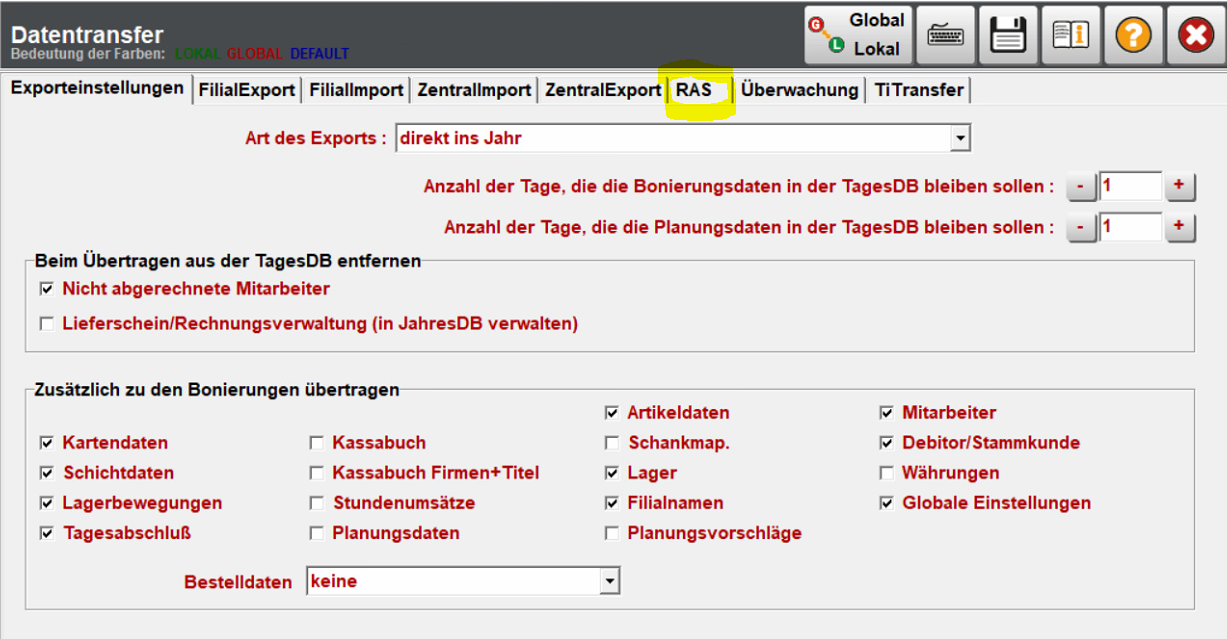Screen dimensions: 1227x639
Task: Open the ZentralImport tab
Action: click(x=474, y=90)
